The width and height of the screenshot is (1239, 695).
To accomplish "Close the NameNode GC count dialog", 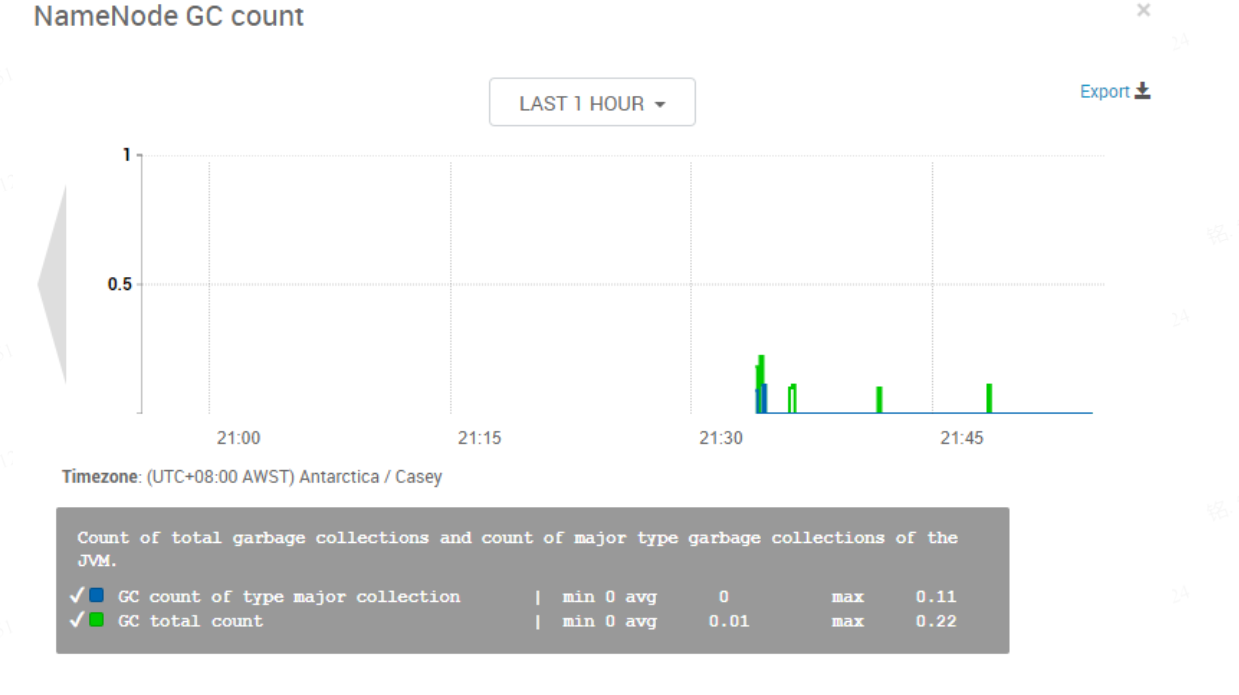I will [1143, 11].
